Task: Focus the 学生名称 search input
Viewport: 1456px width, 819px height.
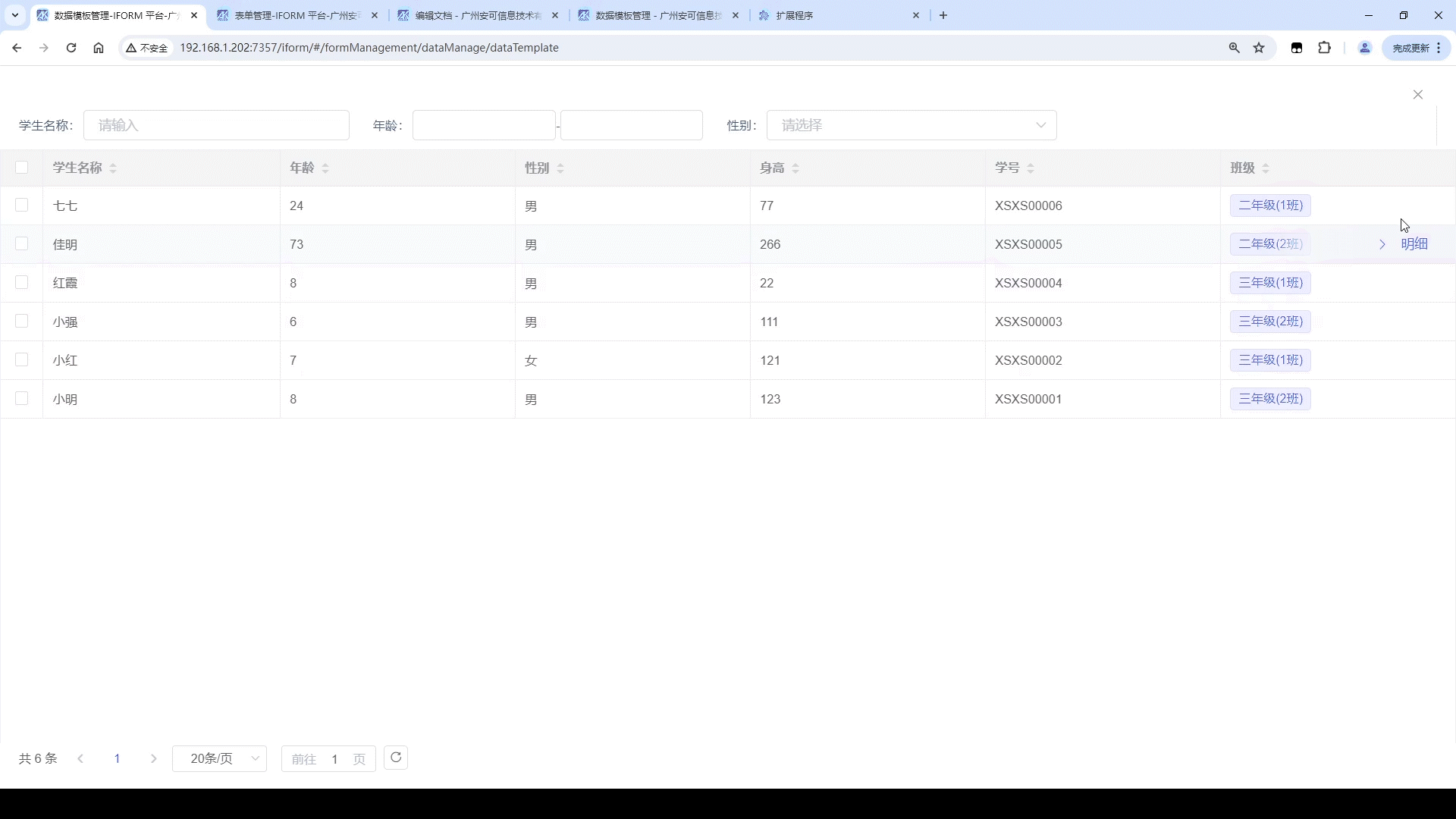Action: point(216,125)
